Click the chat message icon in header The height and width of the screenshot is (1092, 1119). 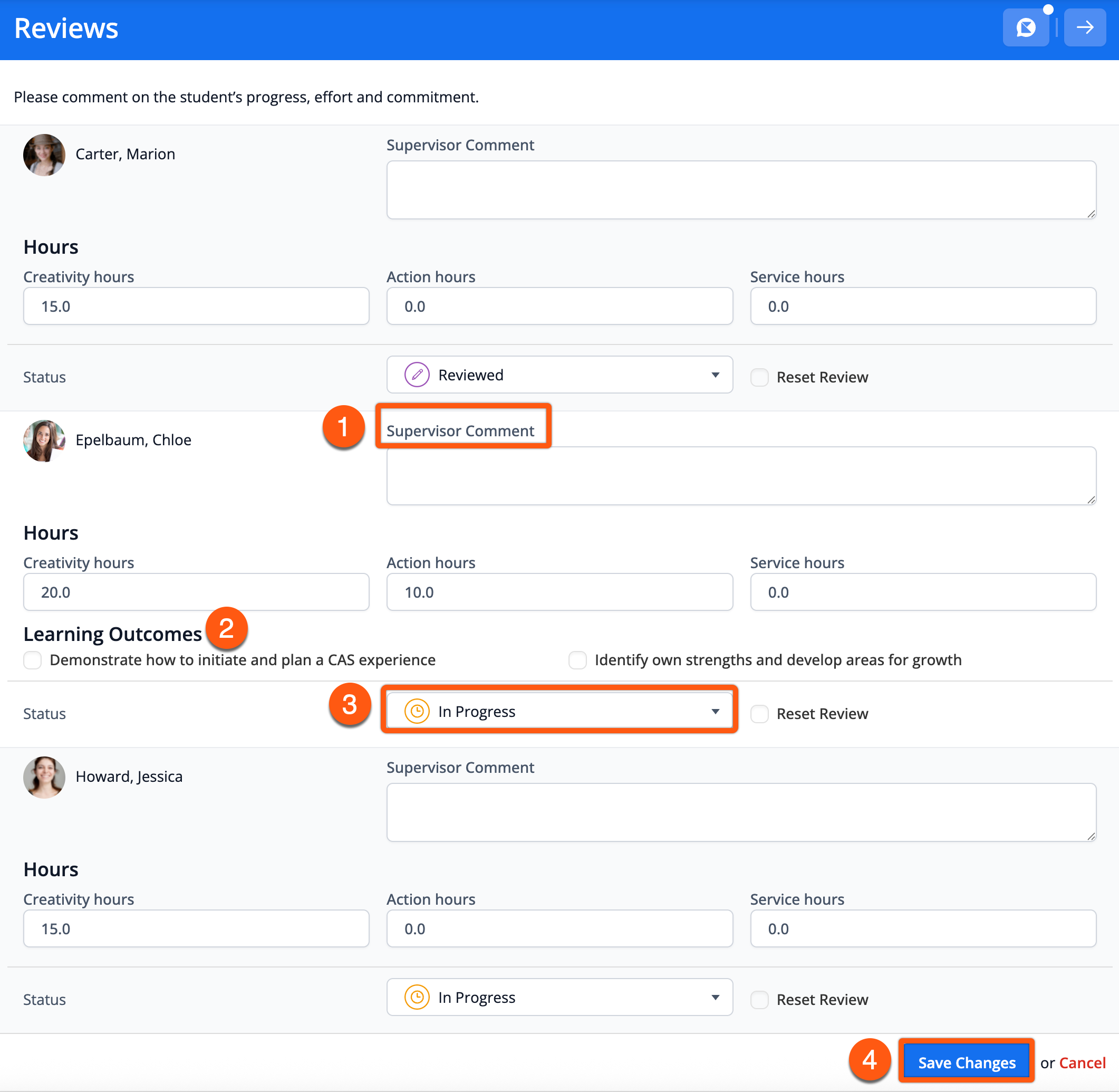(1026, 27)
